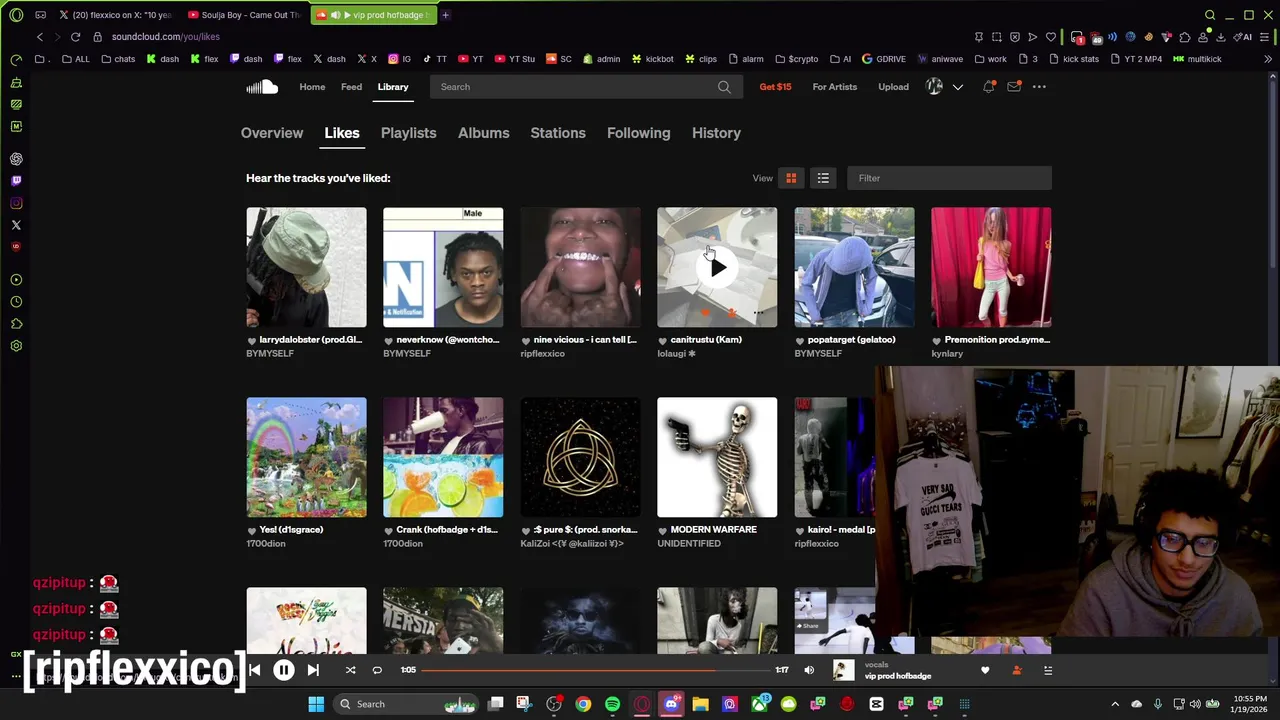
Task: Open the canitrustu card more menu
Action: coord(759,313)
